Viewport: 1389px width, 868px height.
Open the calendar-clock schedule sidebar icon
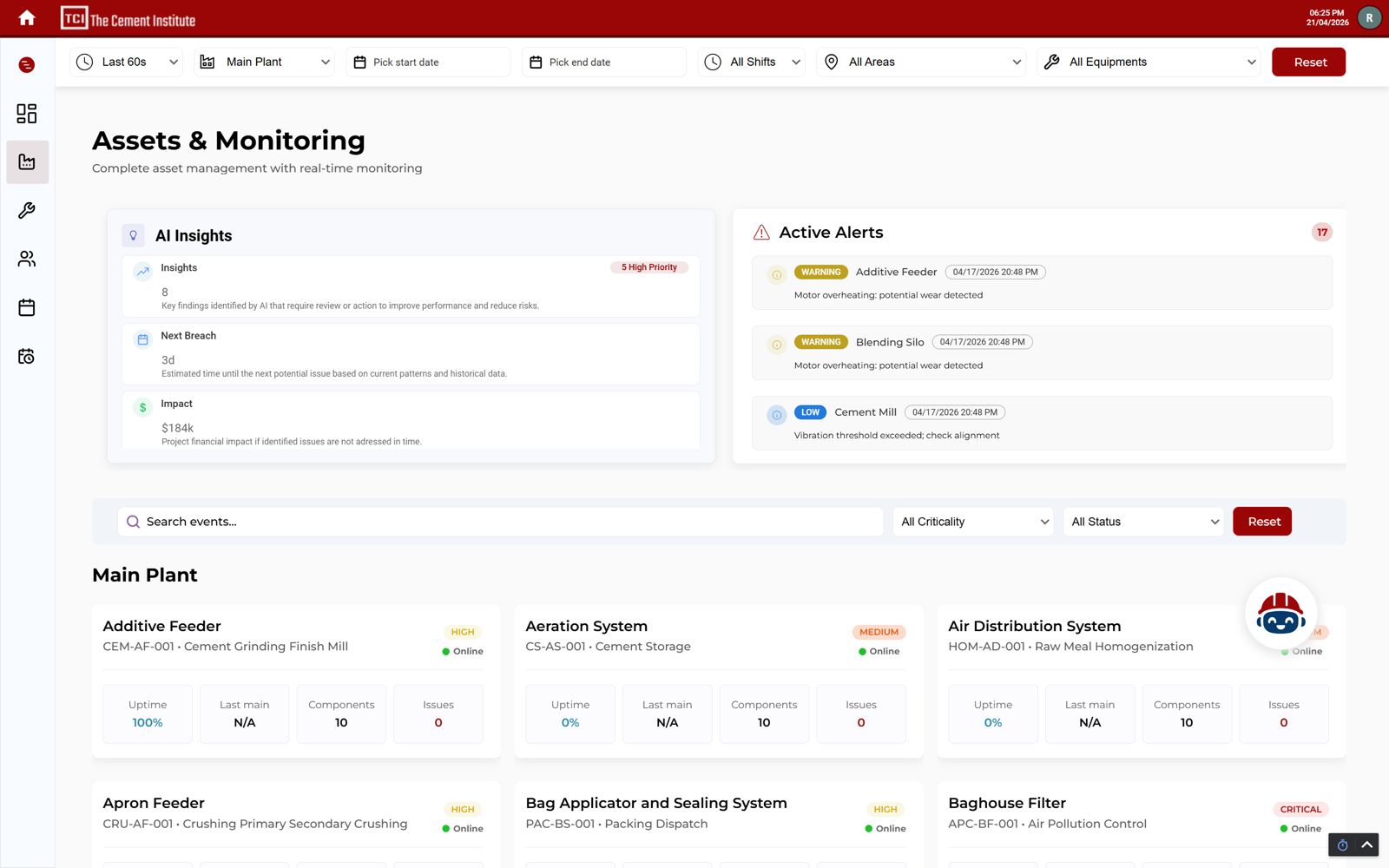pos(27,356)
